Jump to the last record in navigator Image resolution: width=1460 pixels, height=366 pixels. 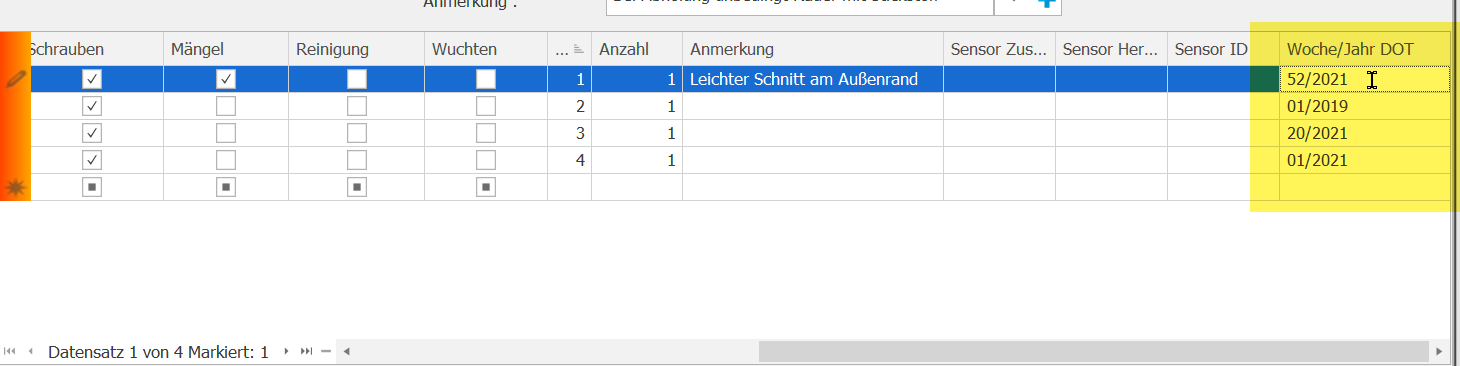[x=306, y=352]
